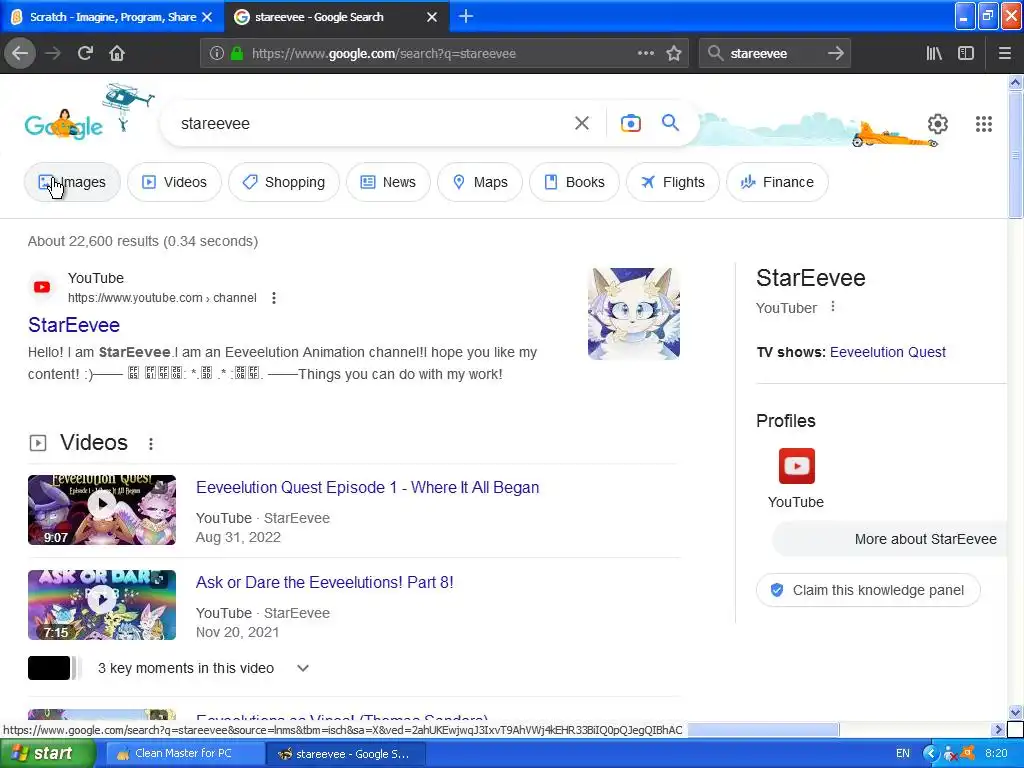The image size is (1024, 768).
Task: Click the vertical scrollbar up arrow
Action: click(x=1015, y=82)
